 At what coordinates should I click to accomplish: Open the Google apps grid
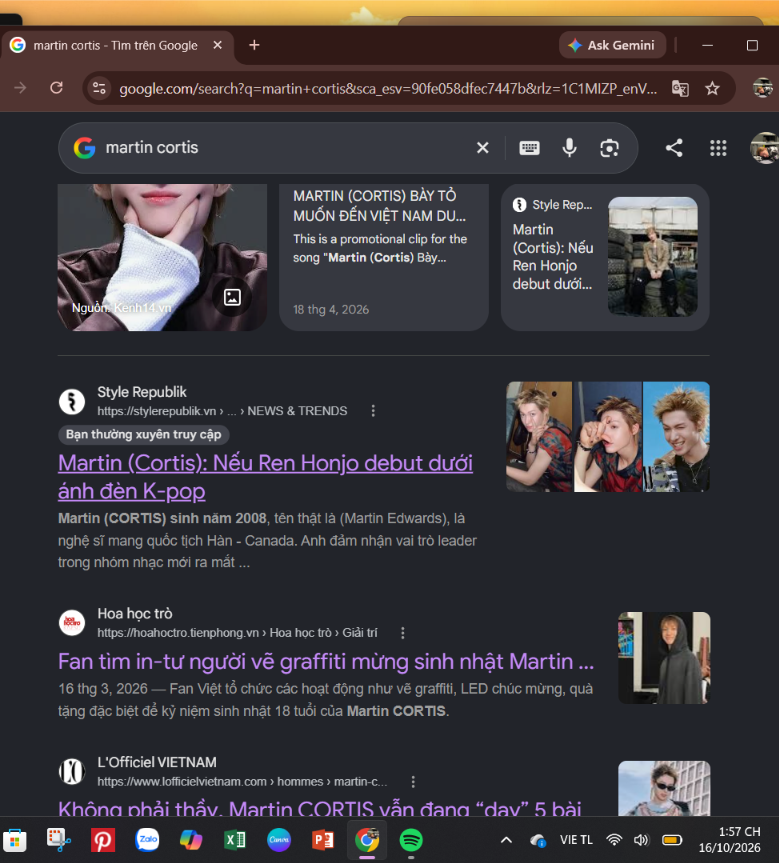pos(718,148)
